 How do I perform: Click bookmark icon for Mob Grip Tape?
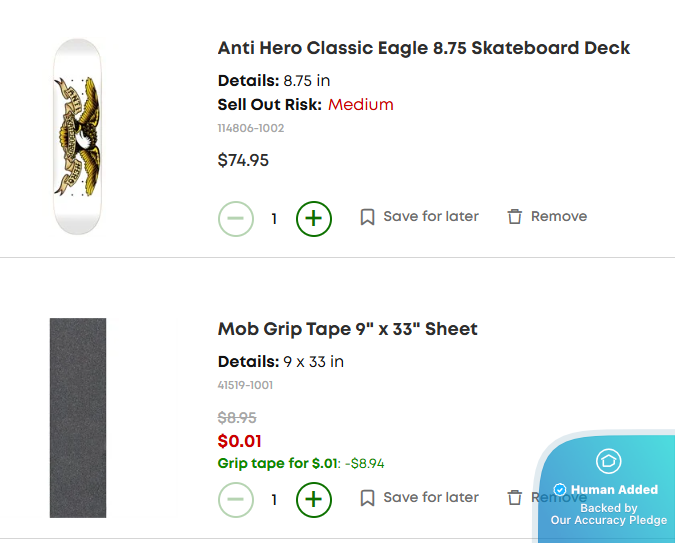[x=368, y=498]
